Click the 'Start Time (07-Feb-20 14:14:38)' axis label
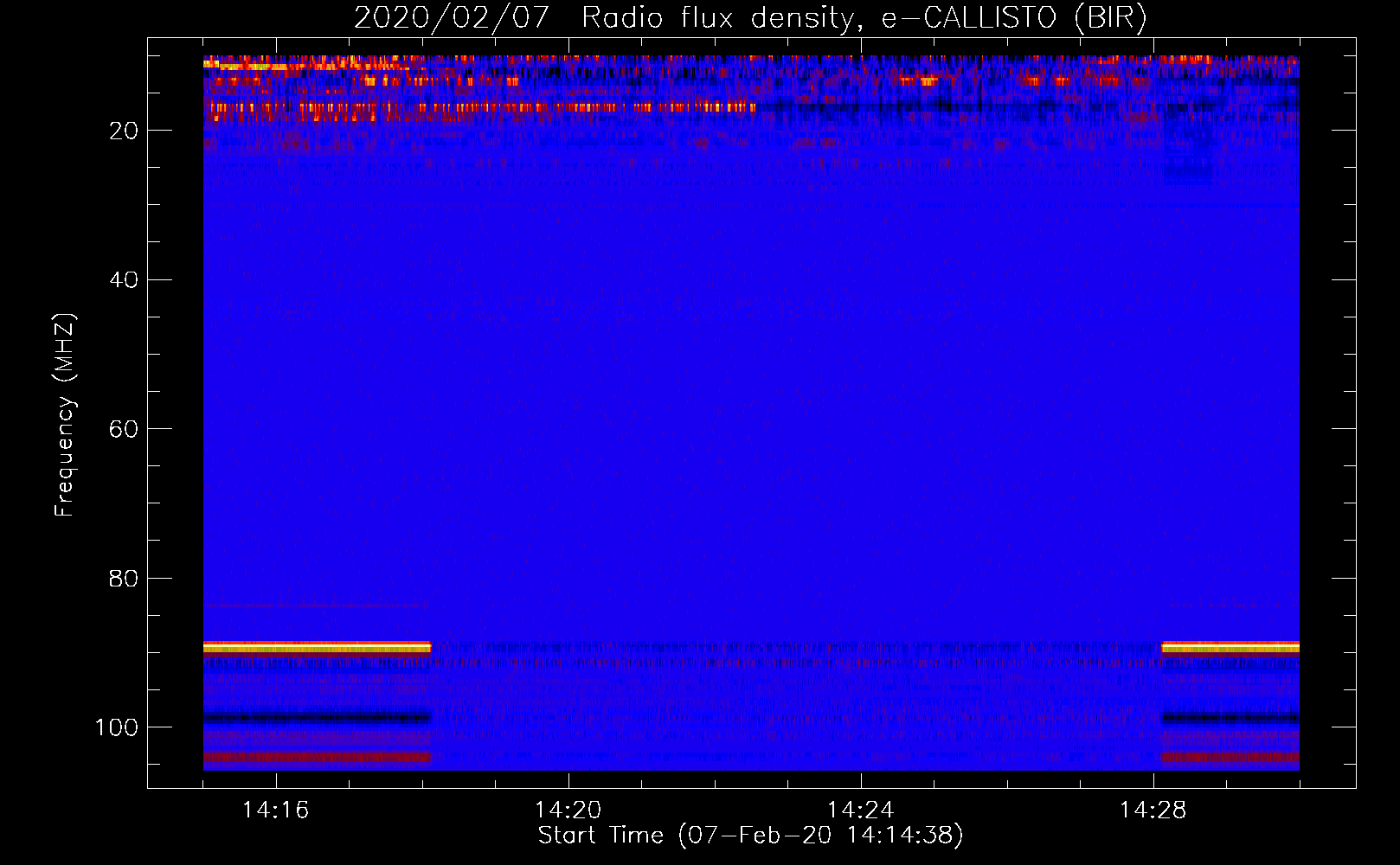The image size is (1400, 865). 750,836
